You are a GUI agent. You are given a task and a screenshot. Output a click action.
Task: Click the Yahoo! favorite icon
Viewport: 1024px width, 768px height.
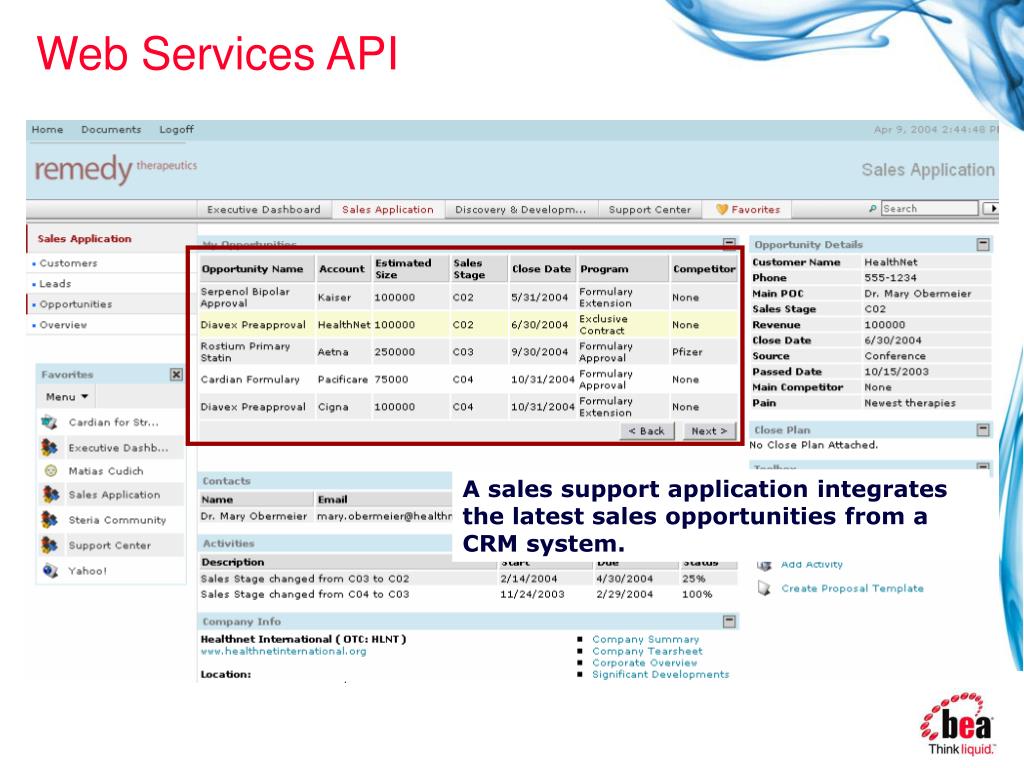(x=50, y=570)
